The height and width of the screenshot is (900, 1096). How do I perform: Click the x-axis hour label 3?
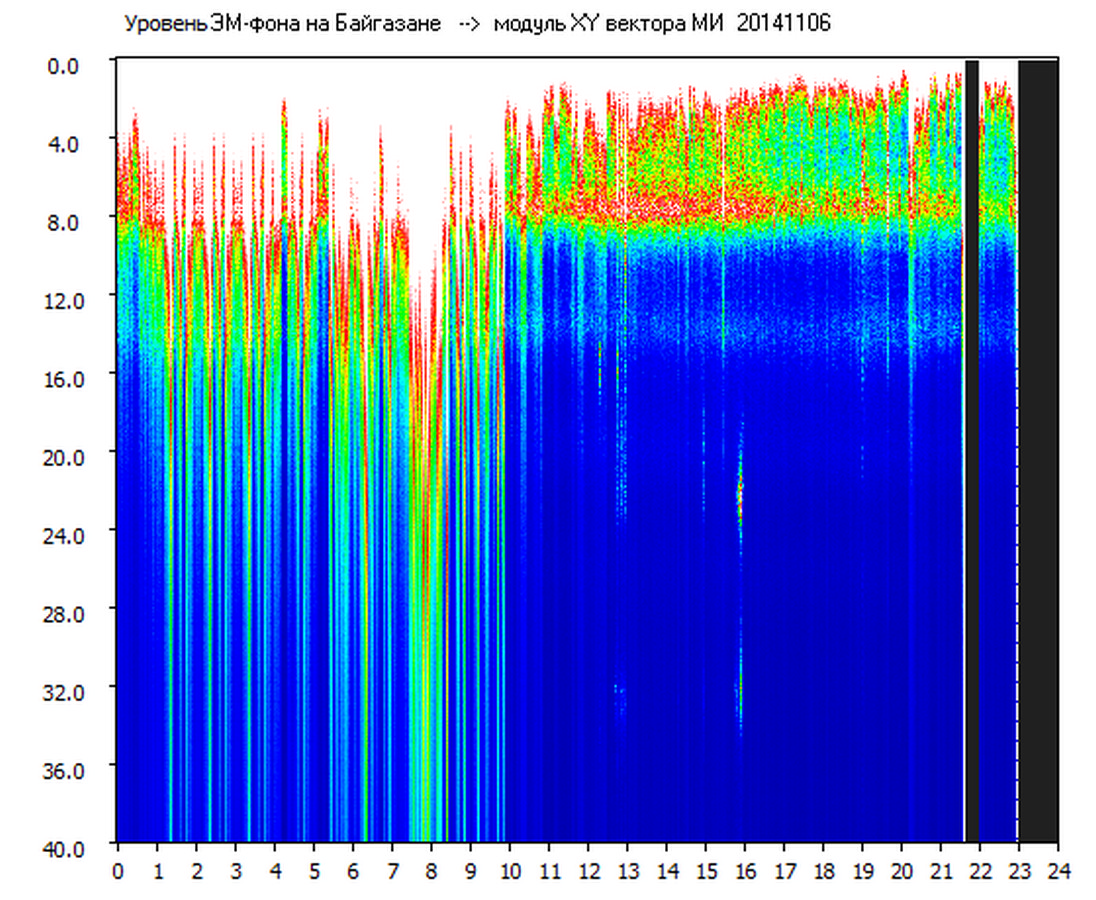235,871
